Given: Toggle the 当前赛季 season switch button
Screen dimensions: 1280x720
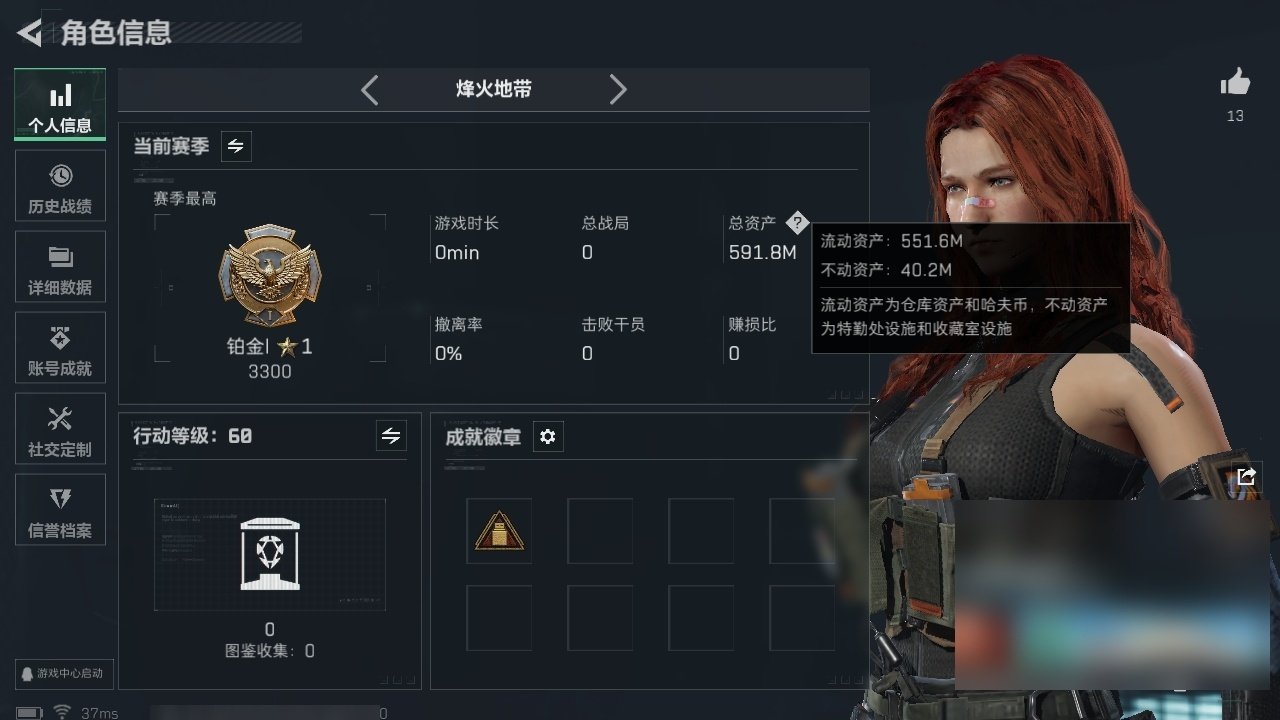Looking at the screenshot, I should [236, 146].
